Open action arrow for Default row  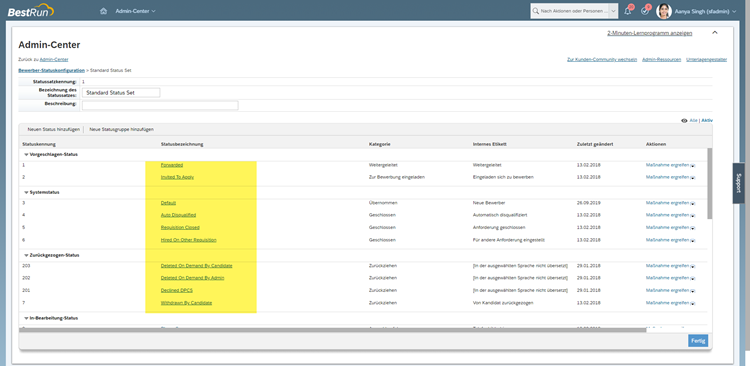click(693, 203)
